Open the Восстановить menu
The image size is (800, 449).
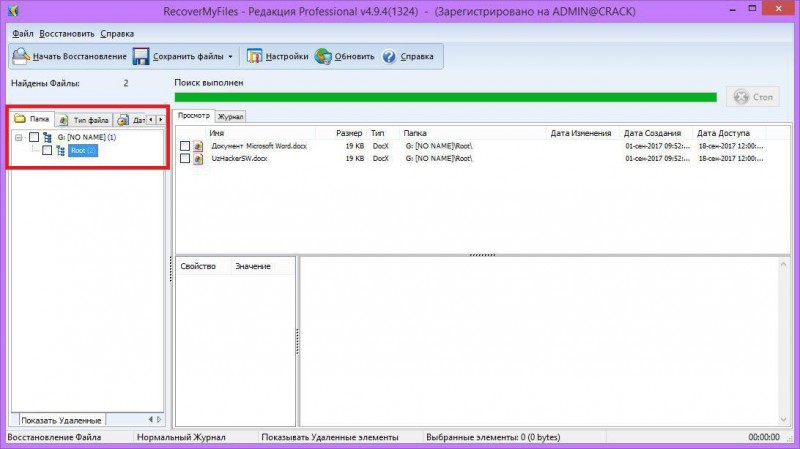[x=67, y=34]
